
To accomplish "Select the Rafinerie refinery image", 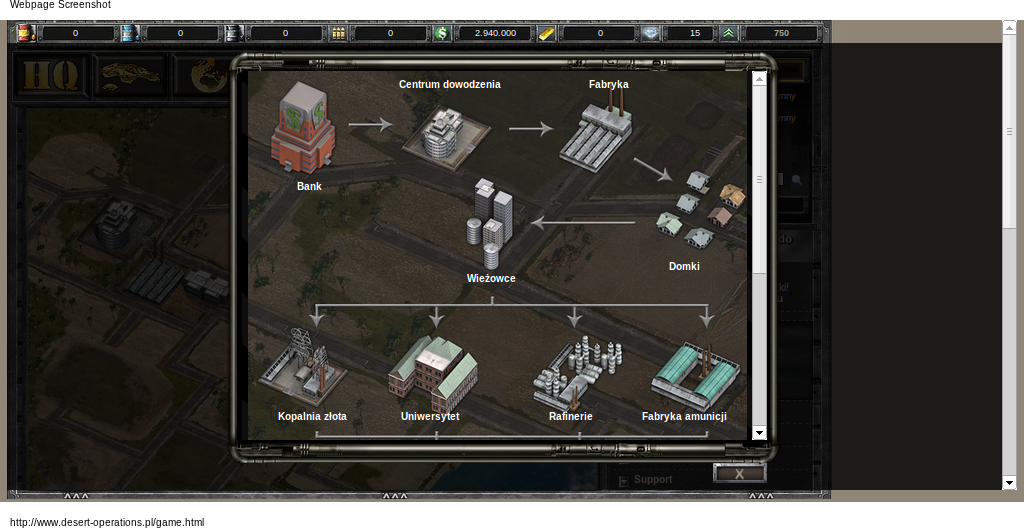I will coord(577,372).
